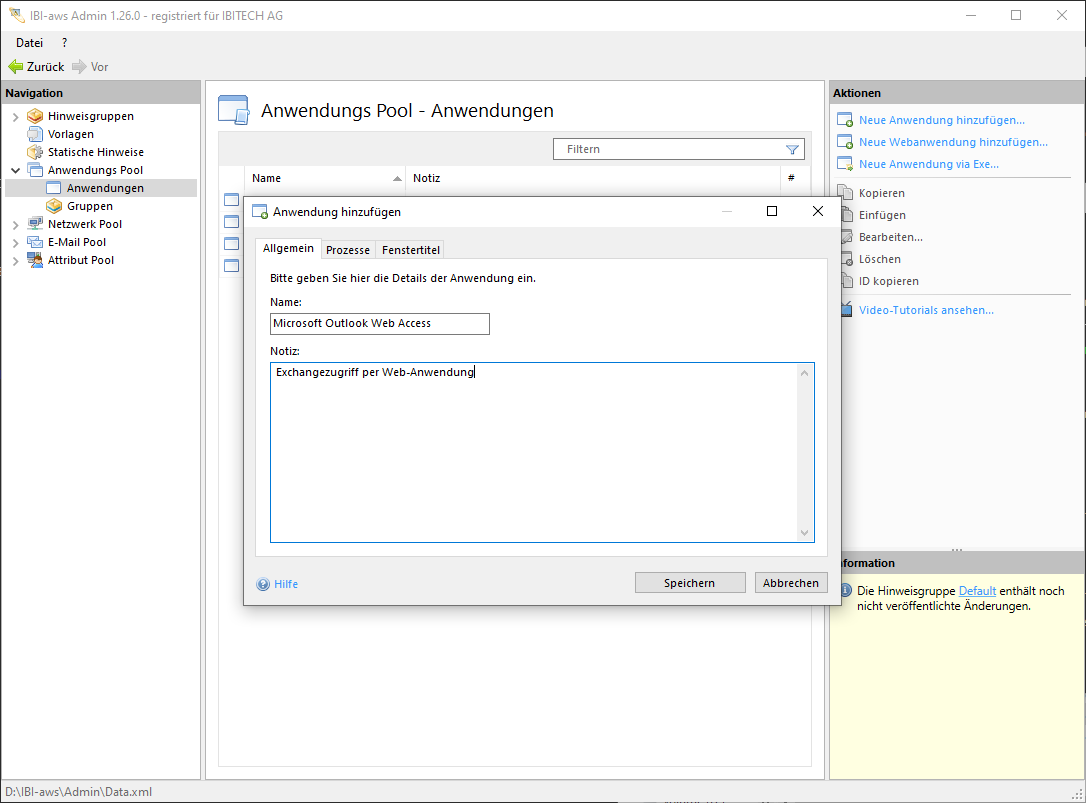Viewport: 1086px width, 803px height.
Task: Collapse the Anwendungs Pool tree node
Action: click(x=15, y=170)
